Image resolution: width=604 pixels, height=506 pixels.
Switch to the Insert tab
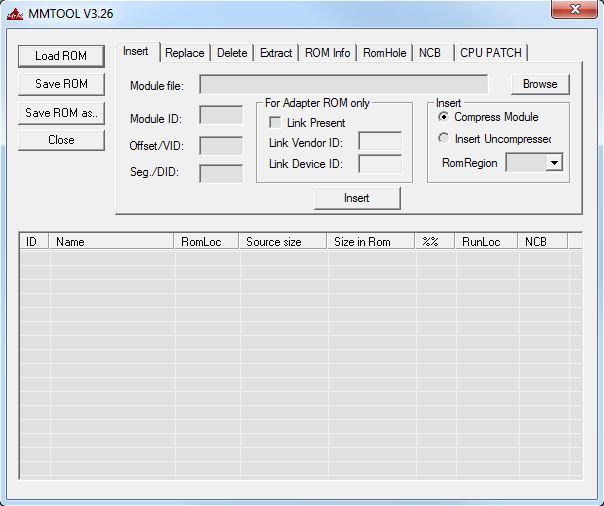coord(136,51)
